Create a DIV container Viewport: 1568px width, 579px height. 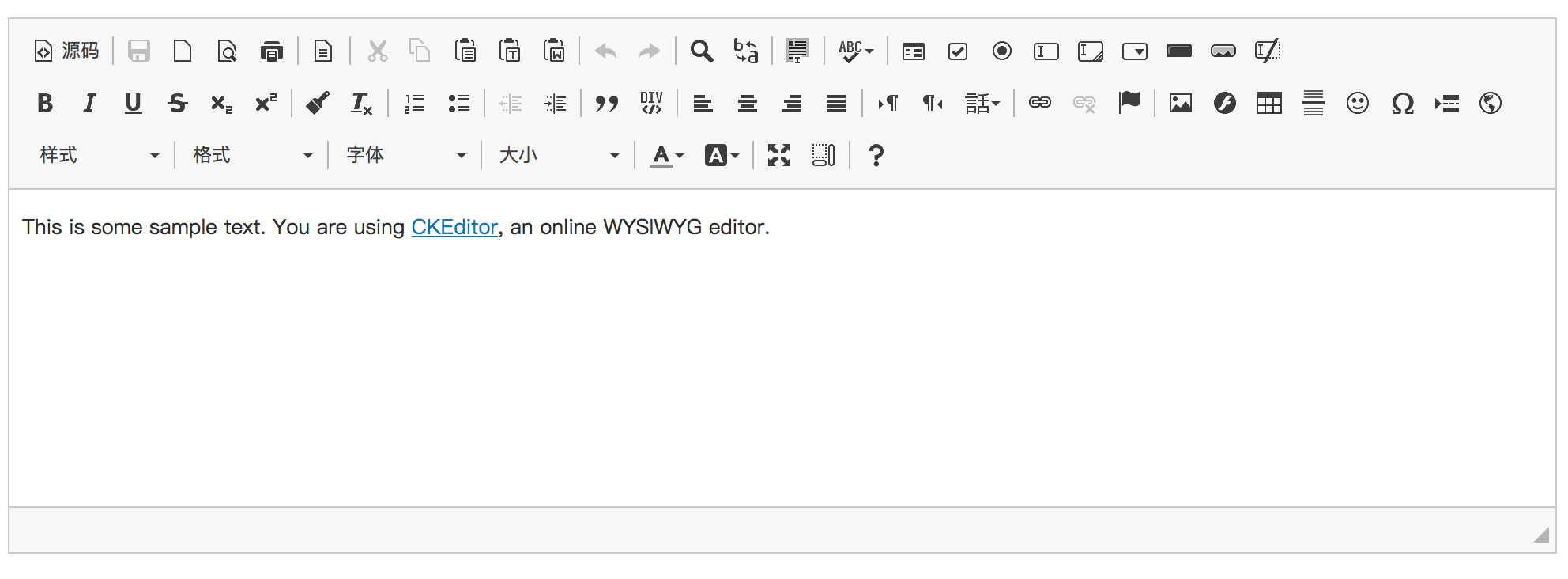[651, 104]
